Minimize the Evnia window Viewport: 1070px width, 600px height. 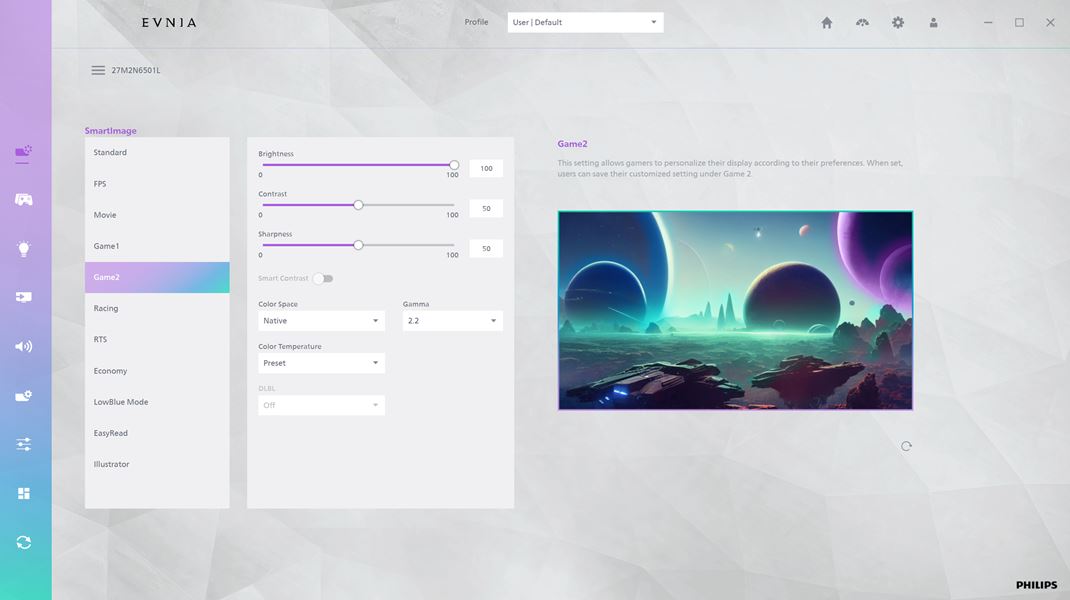coord(988,23)
